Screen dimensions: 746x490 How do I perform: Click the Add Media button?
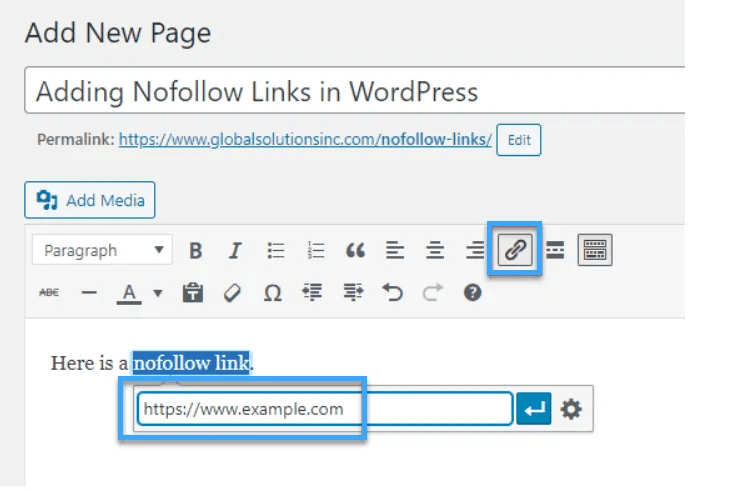[90, 200]
